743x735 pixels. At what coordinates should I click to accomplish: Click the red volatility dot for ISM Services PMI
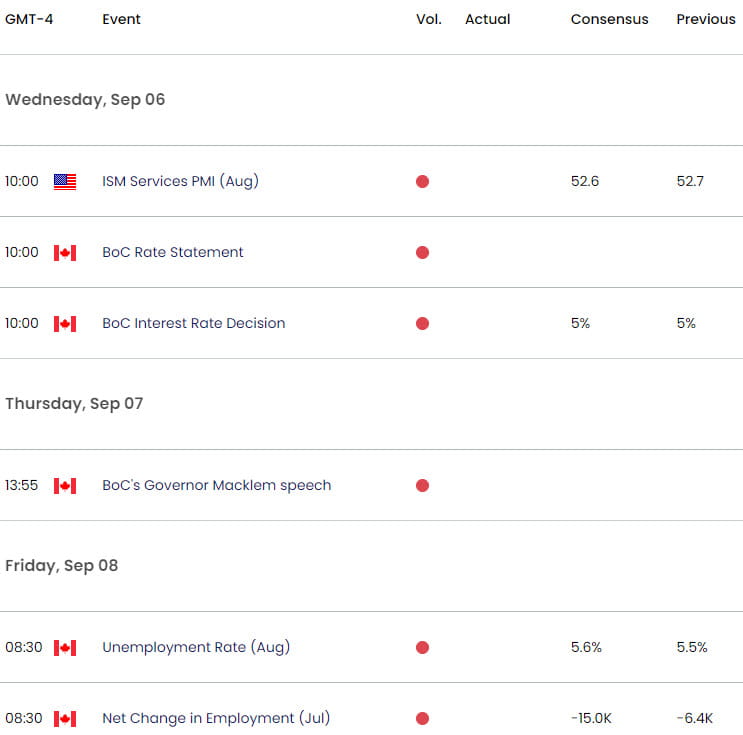coord(422,181)
